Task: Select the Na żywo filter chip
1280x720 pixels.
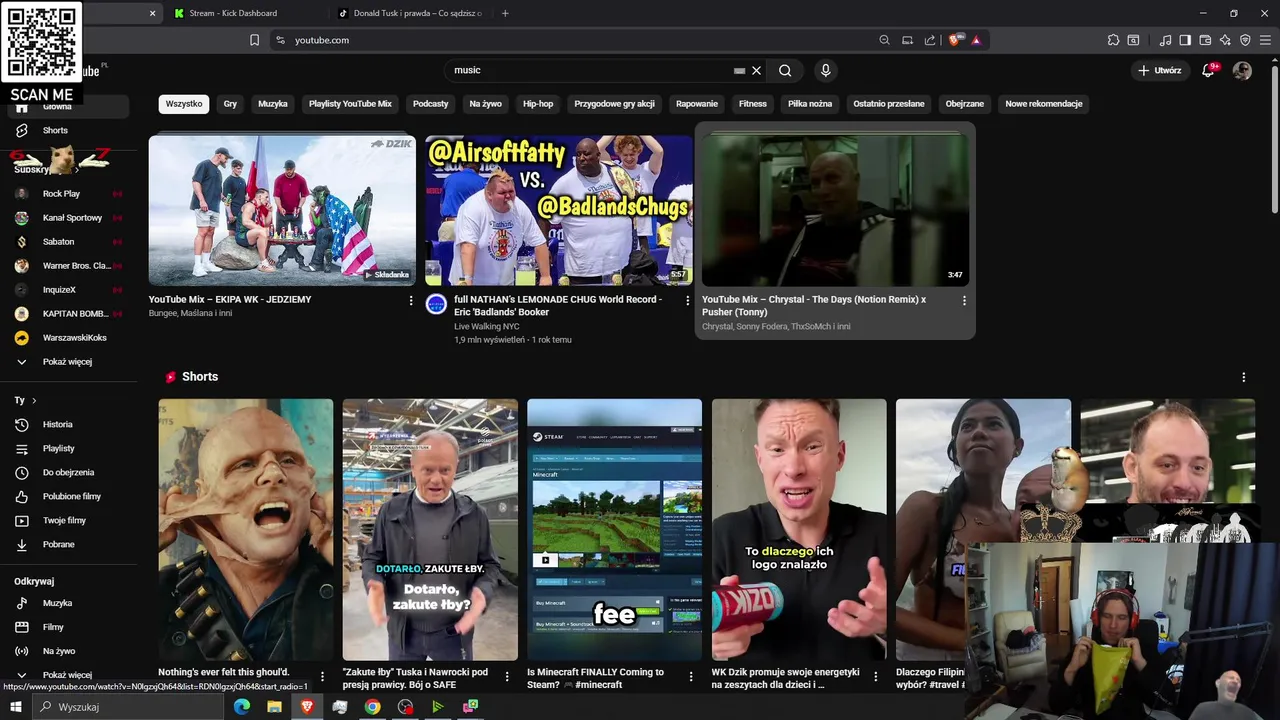Action: [x=486, y=104]
